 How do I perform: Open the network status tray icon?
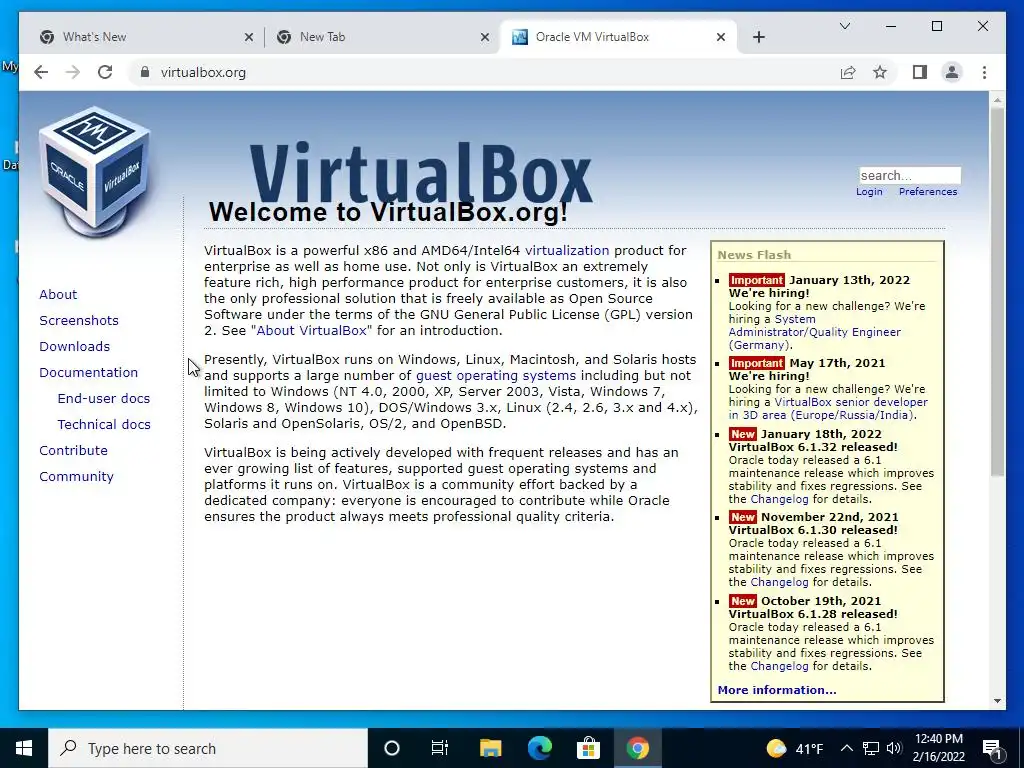click(871, 748)
